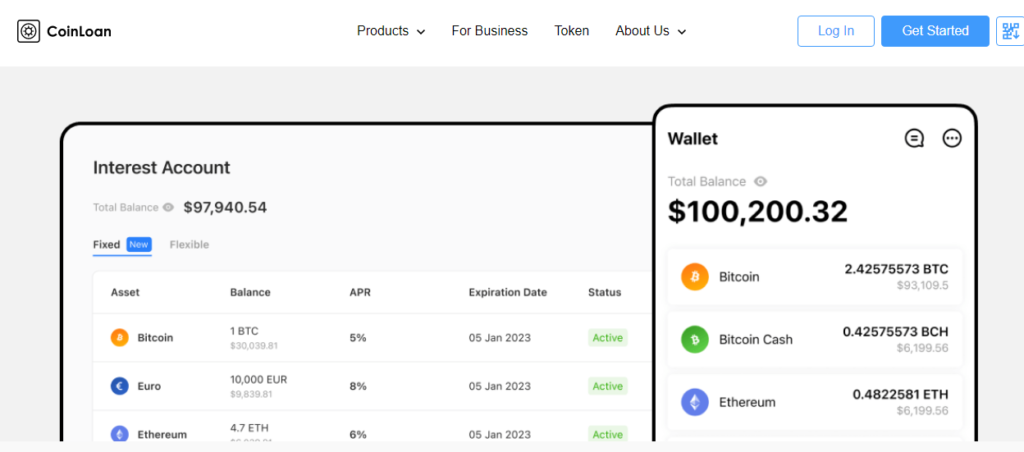The width and height of the screenshot is (1024, 452).
Task: Expand the Products dropdown menu
Action: (391, 31)
